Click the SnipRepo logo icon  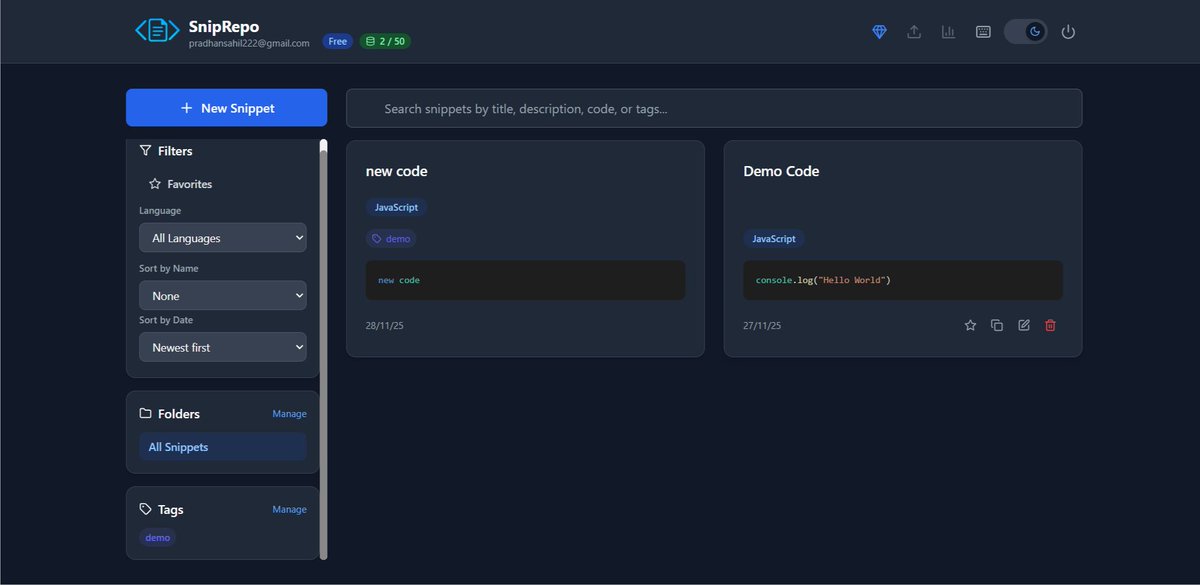[x=157, y=31]
